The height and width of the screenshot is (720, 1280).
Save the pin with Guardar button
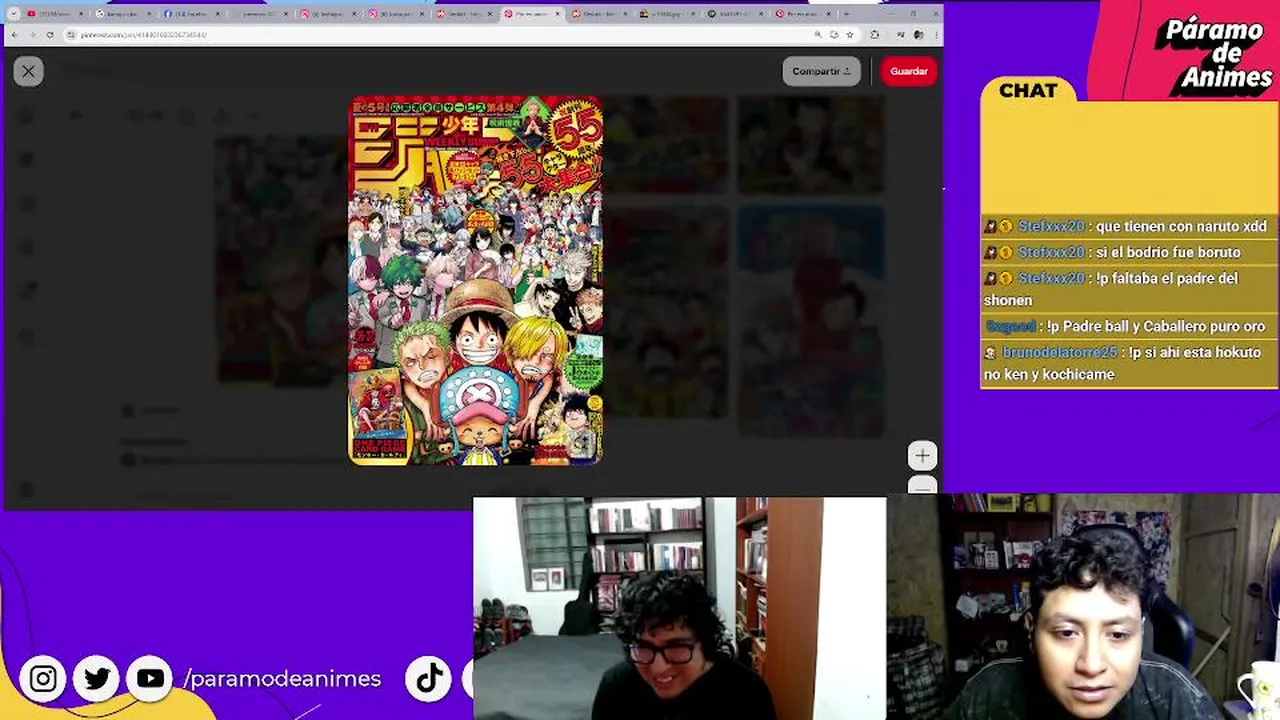click(909, 71)
